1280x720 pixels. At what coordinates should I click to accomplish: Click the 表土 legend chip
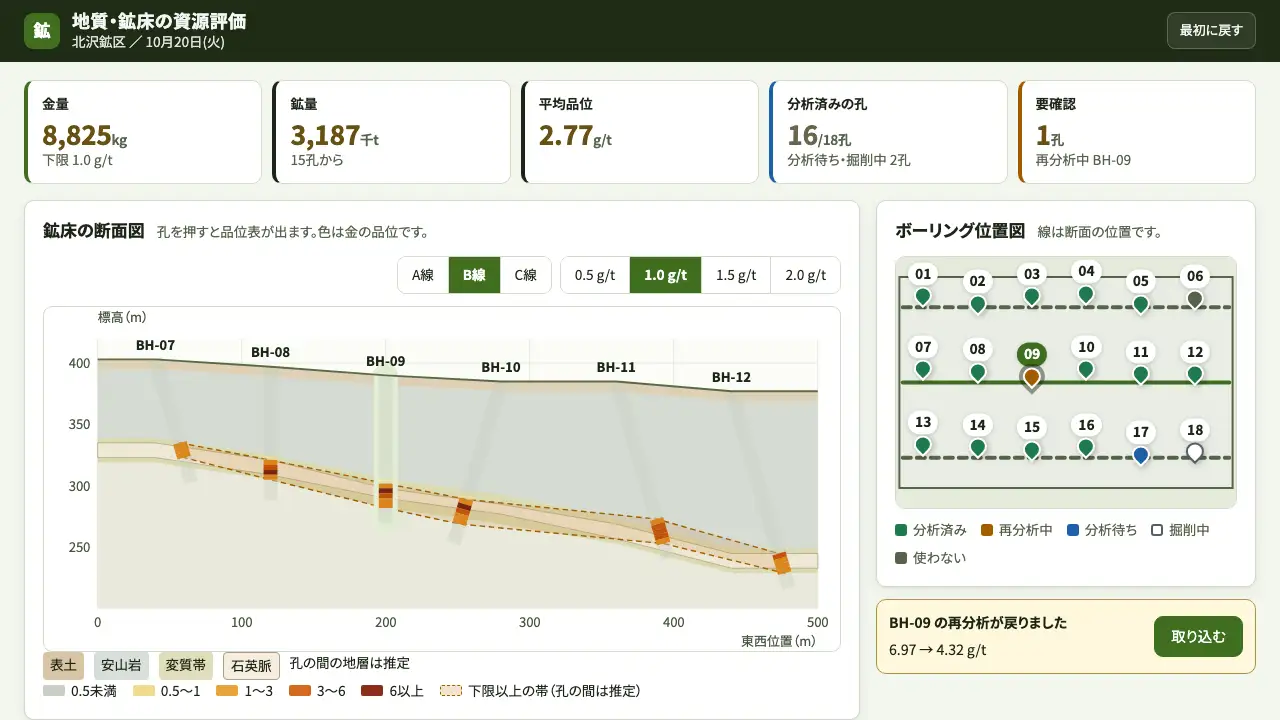tap(64, 666)
